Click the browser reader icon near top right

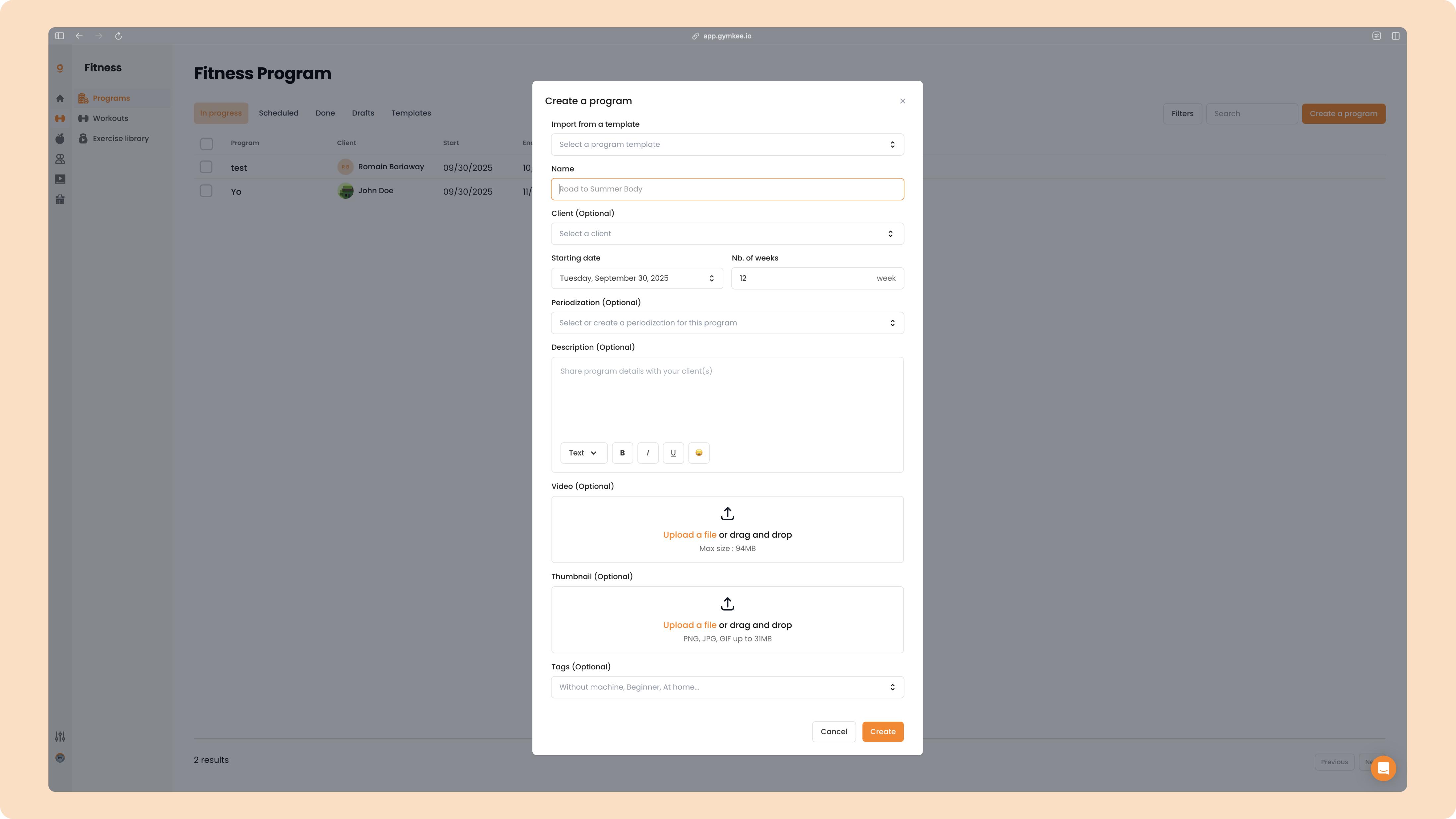tap(1376, 36)
